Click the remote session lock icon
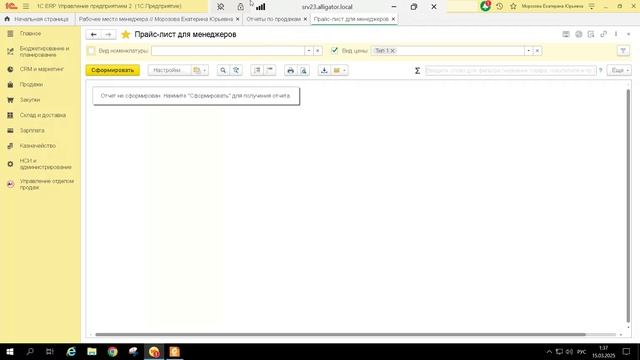This screenshot has height=360, width=640. pos(240,7)
